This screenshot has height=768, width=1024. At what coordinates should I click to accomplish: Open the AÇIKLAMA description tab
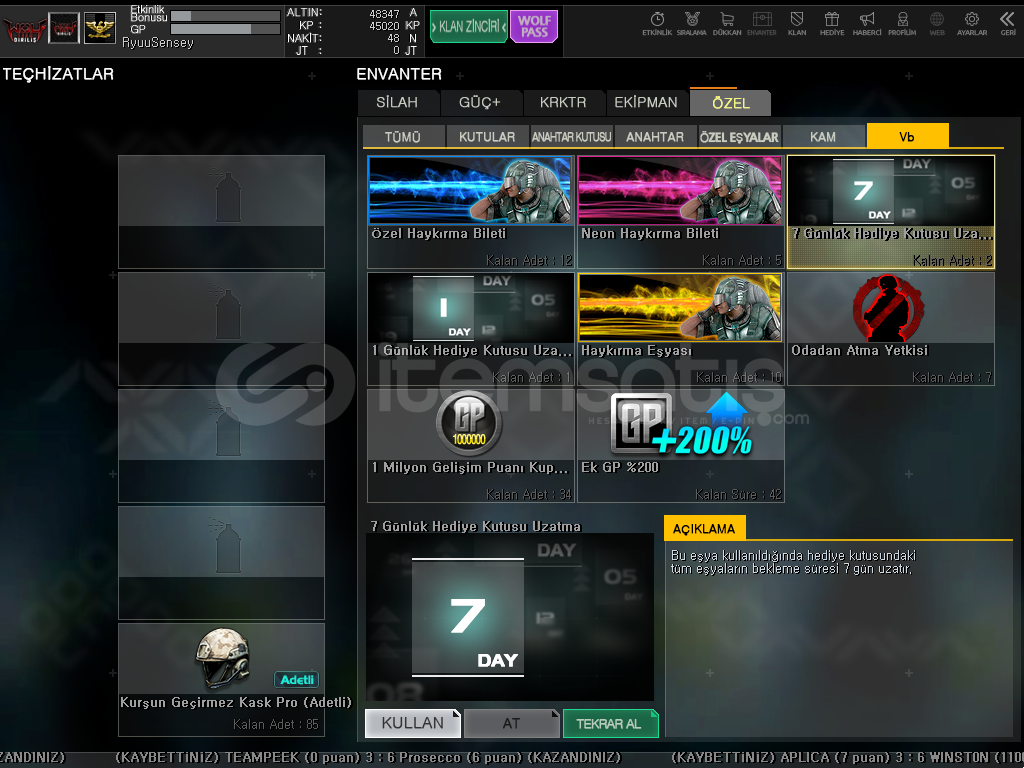pos(704,528)
